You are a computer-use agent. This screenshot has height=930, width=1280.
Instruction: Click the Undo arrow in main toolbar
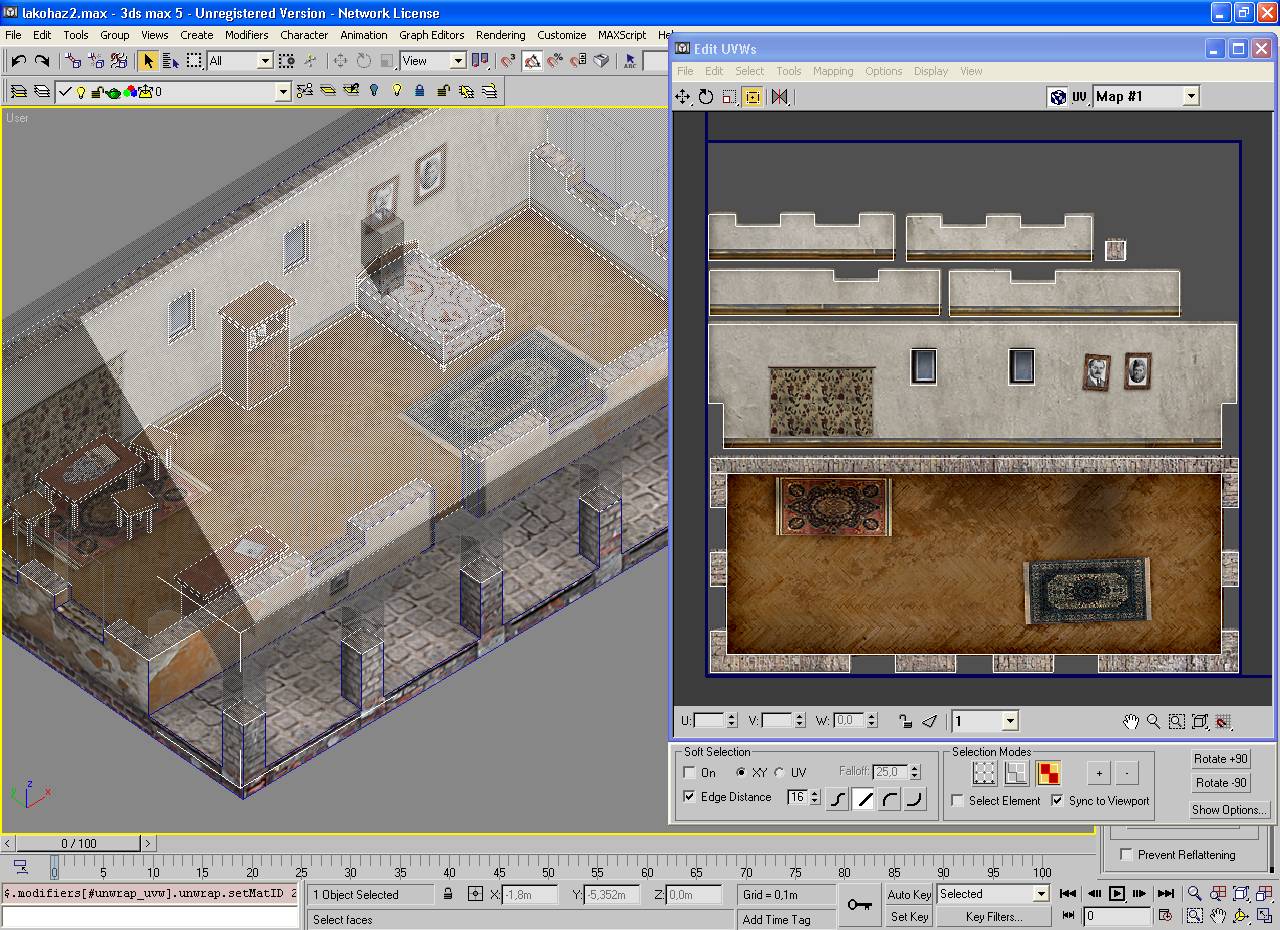[x=18, y=61]
